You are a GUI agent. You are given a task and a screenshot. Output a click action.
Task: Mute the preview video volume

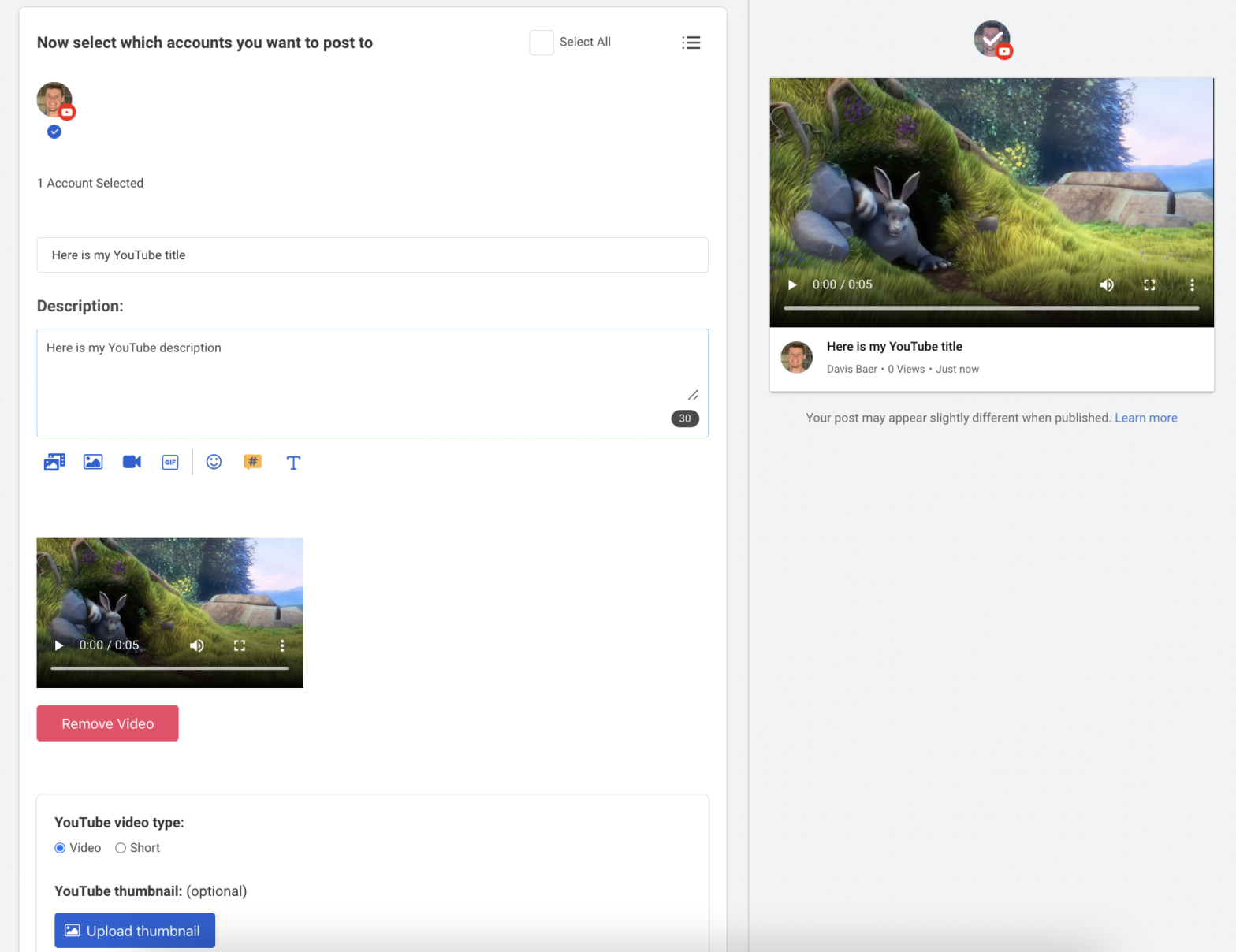(1107, 284)
